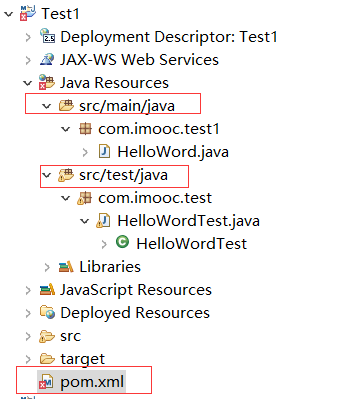Collapse the Test1 project node
This screenshot has height=399, width=362.
coord(9,14)
